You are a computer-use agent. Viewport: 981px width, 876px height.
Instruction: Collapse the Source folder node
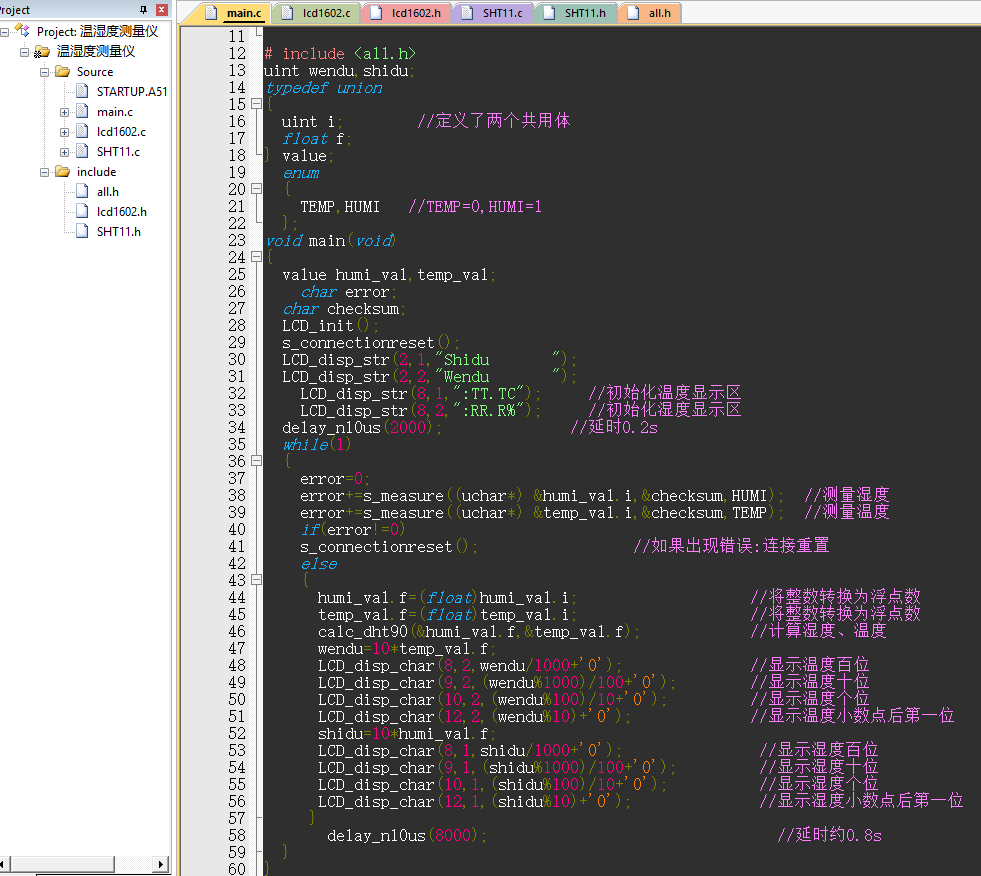(x=45, y=72)
